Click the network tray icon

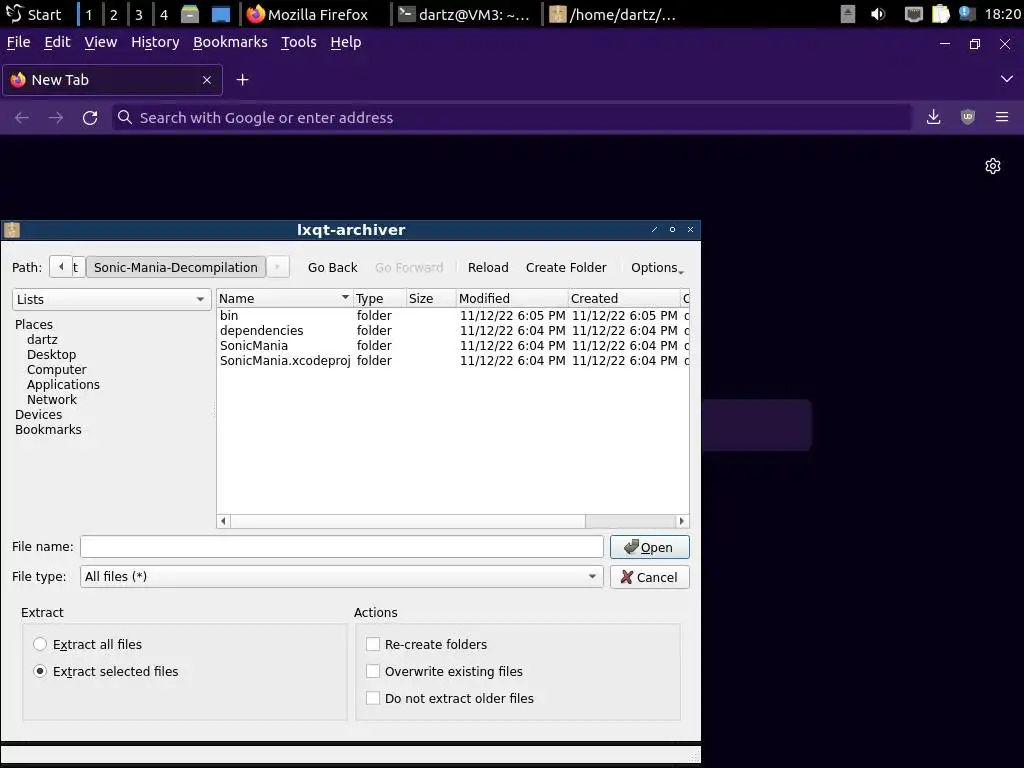coord(913,14)
